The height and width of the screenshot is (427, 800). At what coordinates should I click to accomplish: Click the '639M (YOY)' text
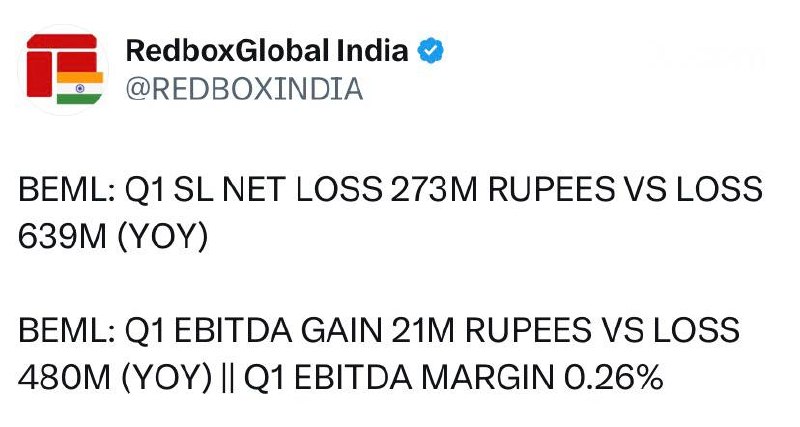pyautogui.click(x=113, y=237)
